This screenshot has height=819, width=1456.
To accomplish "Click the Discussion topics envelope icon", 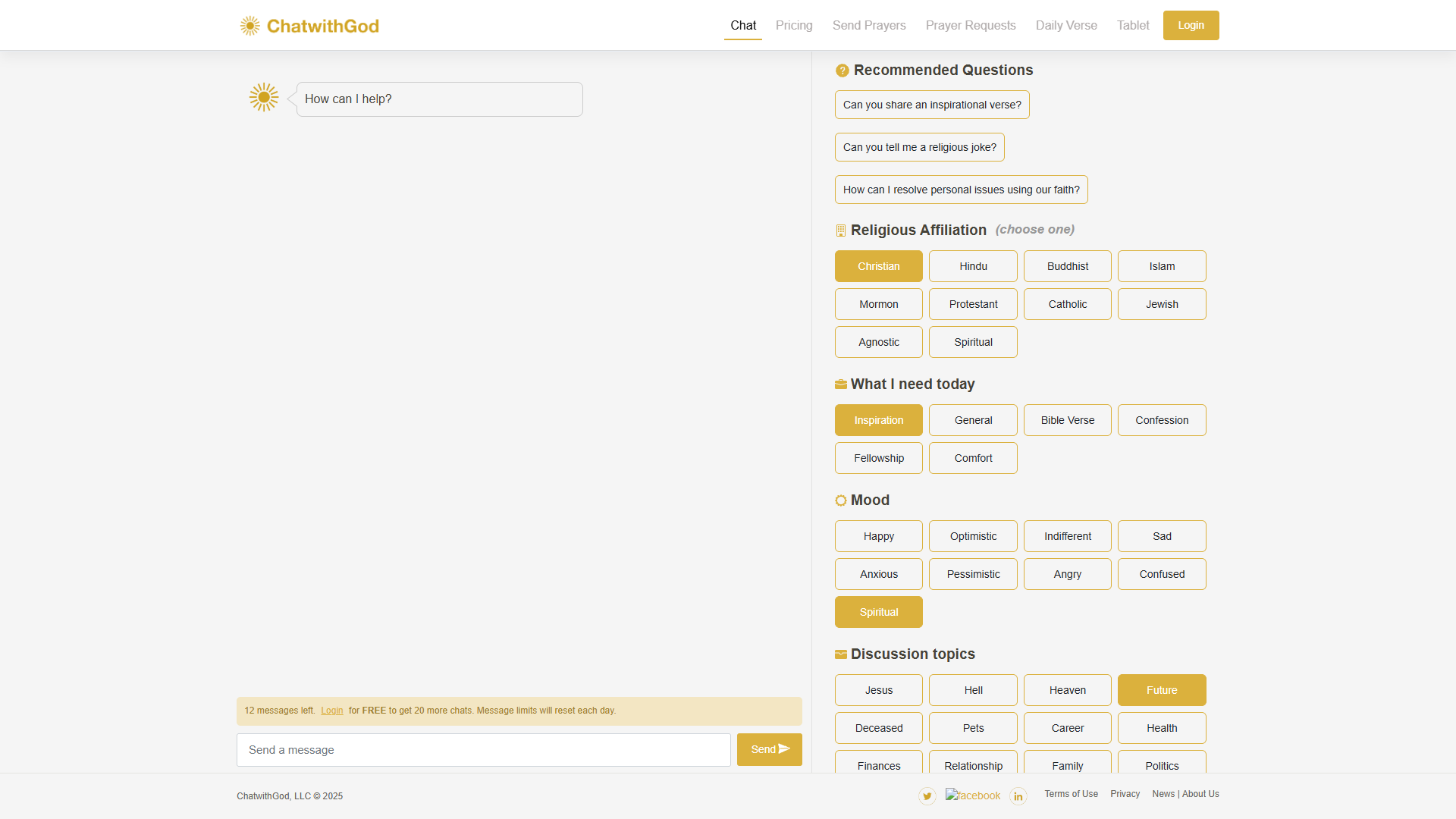I will 840,654.
